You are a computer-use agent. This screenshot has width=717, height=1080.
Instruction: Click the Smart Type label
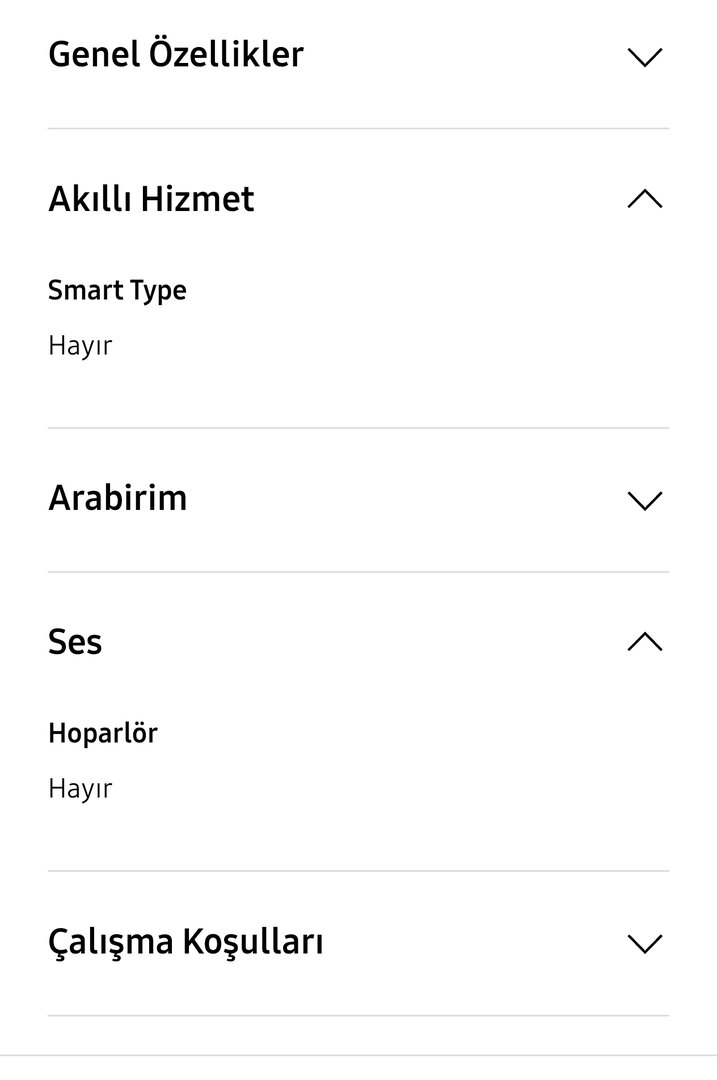point(117,291)
